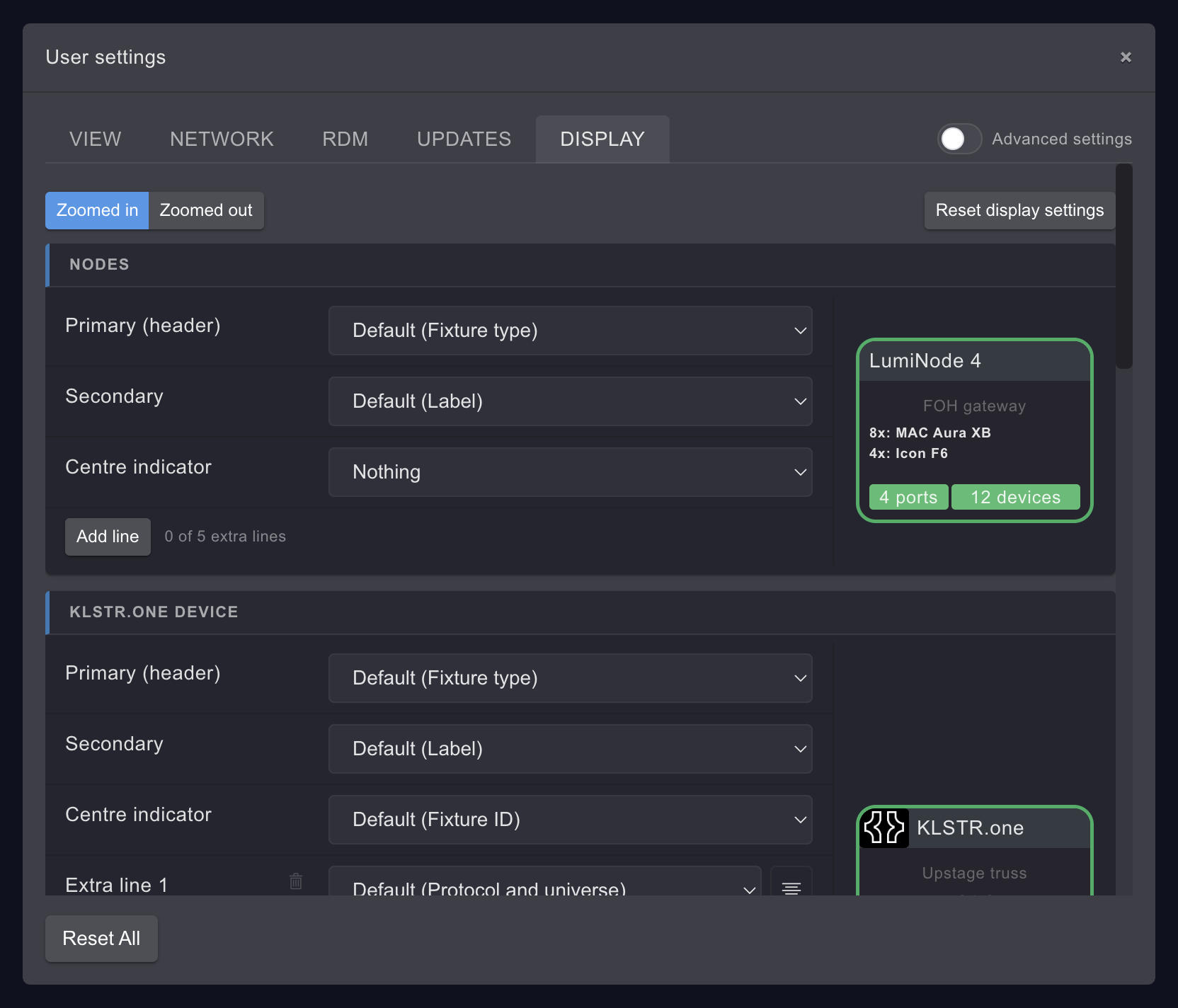Switch to the UPDATES tab

click(x=464, y=139)
